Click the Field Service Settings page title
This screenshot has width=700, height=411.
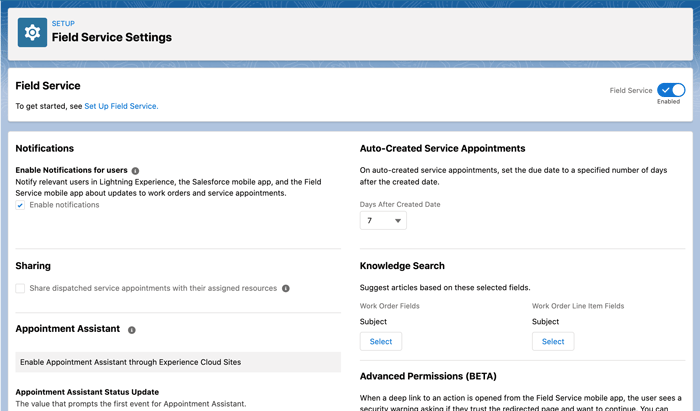(111, 38)
